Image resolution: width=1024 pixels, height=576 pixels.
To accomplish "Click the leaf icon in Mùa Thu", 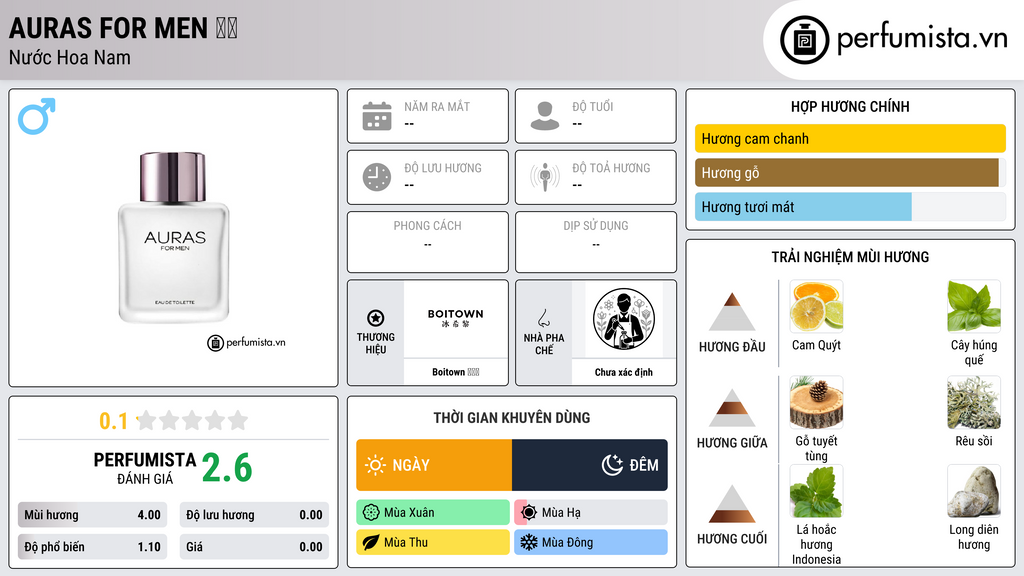I will pyautogui.click(x=371, y=542).
